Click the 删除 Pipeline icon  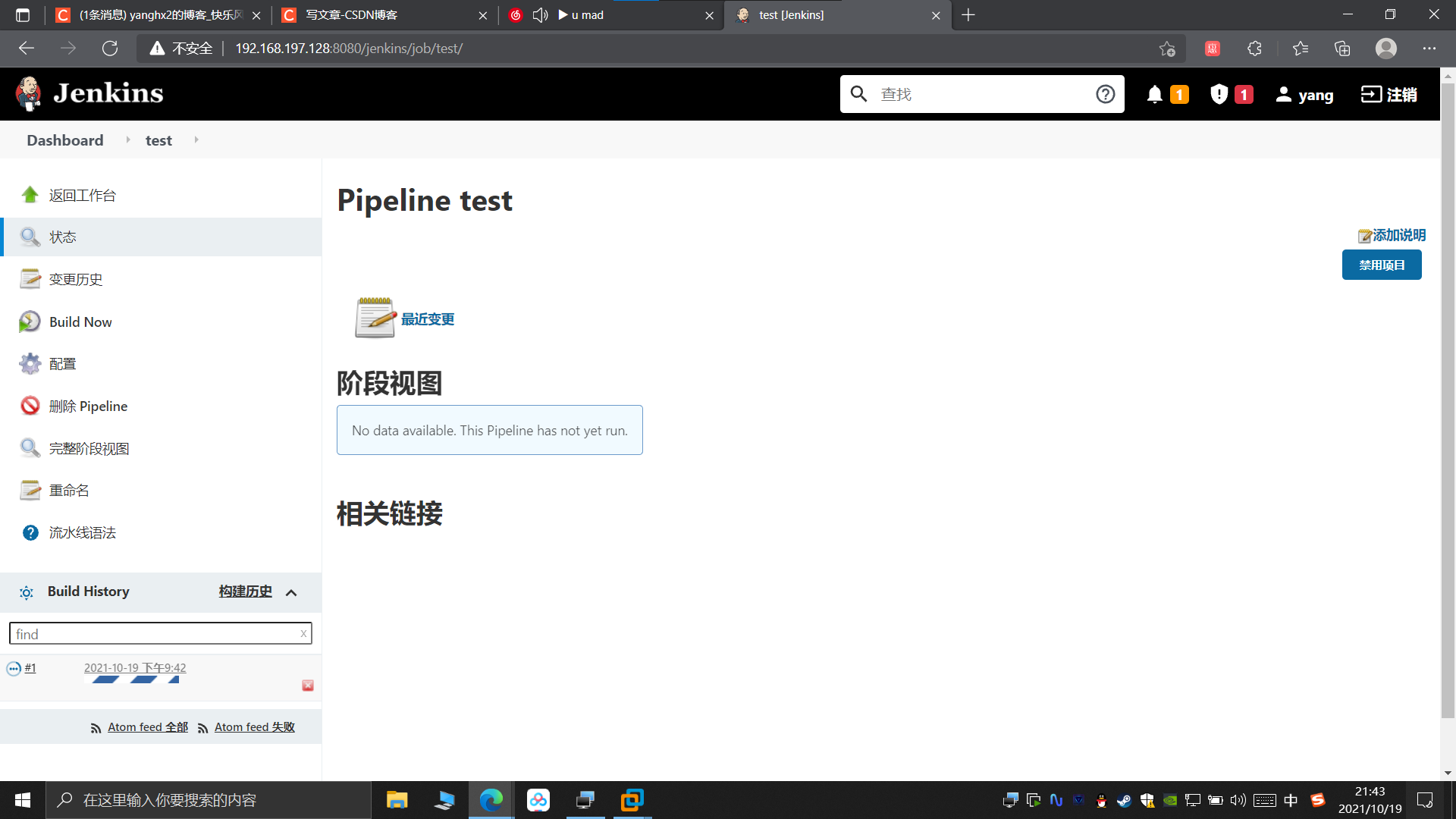(30, 406)
